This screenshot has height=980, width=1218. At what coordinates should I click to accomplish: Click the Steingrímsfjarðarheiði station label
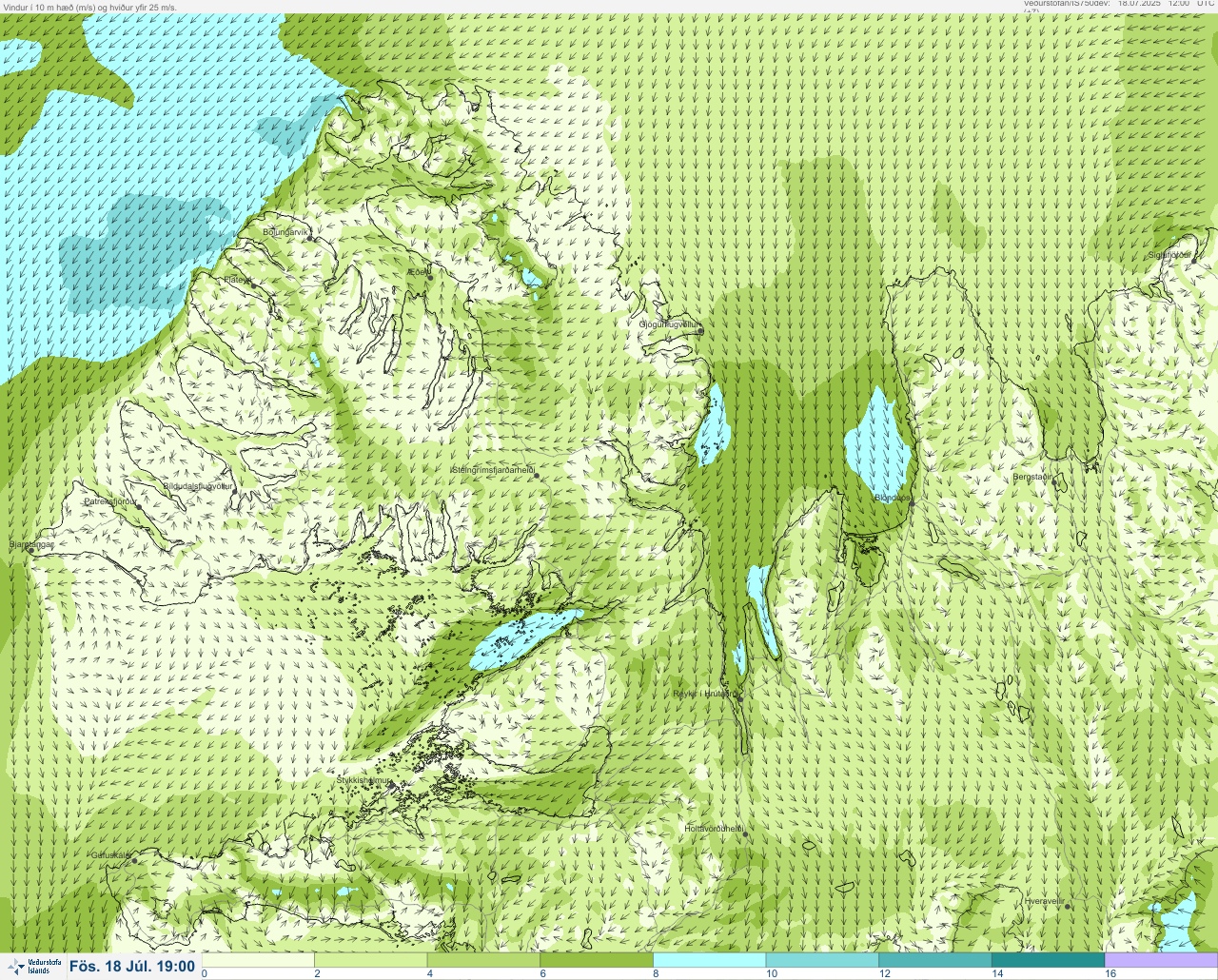click(x=492, y=470)
